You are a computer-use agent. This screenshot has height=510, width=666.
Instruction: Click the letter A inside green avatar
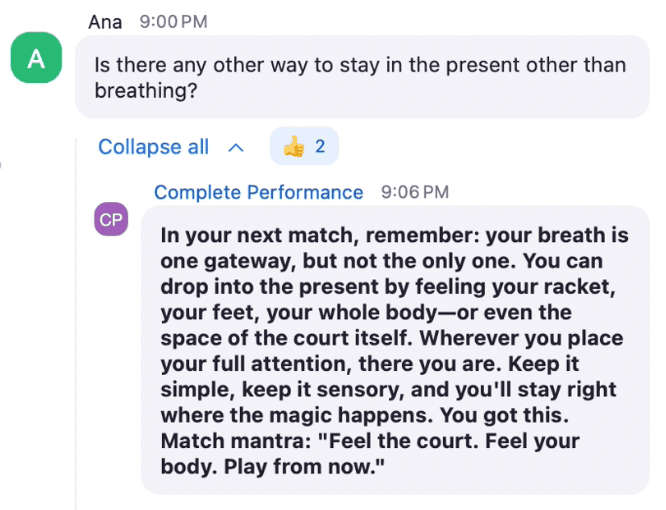(x=36, y=59)
